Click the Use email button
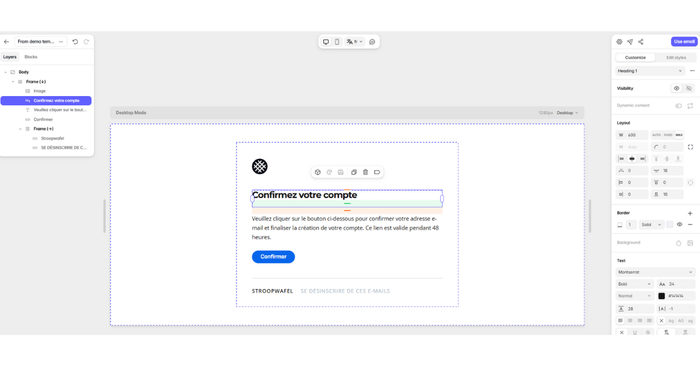Viewport: 700px width, 366px height. 684,42
